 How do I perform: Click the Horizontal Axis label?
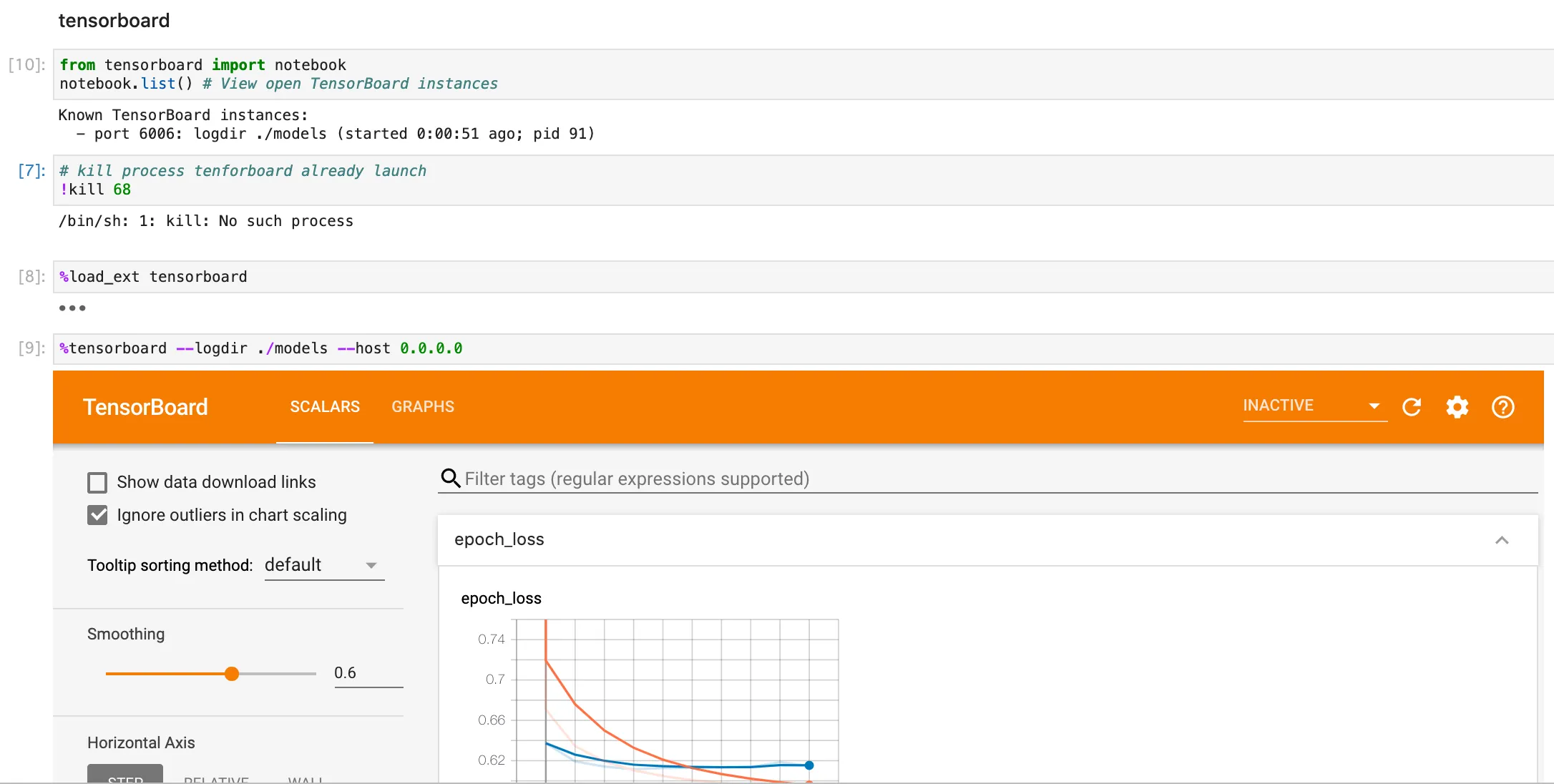pyautogui.click(x=141, y=743)
